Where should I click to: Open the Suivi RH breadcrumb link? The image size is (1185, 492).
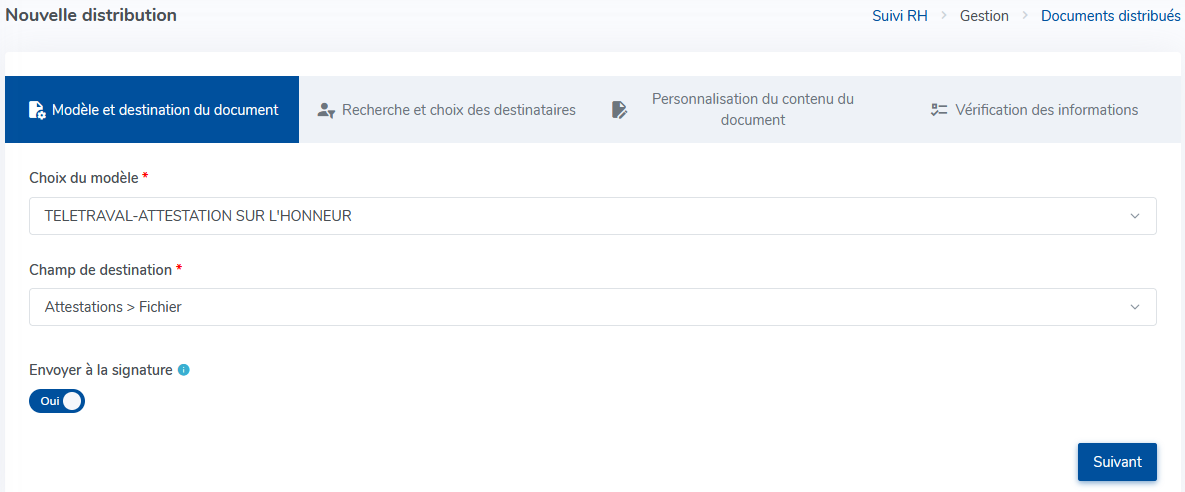coord(900,16)
